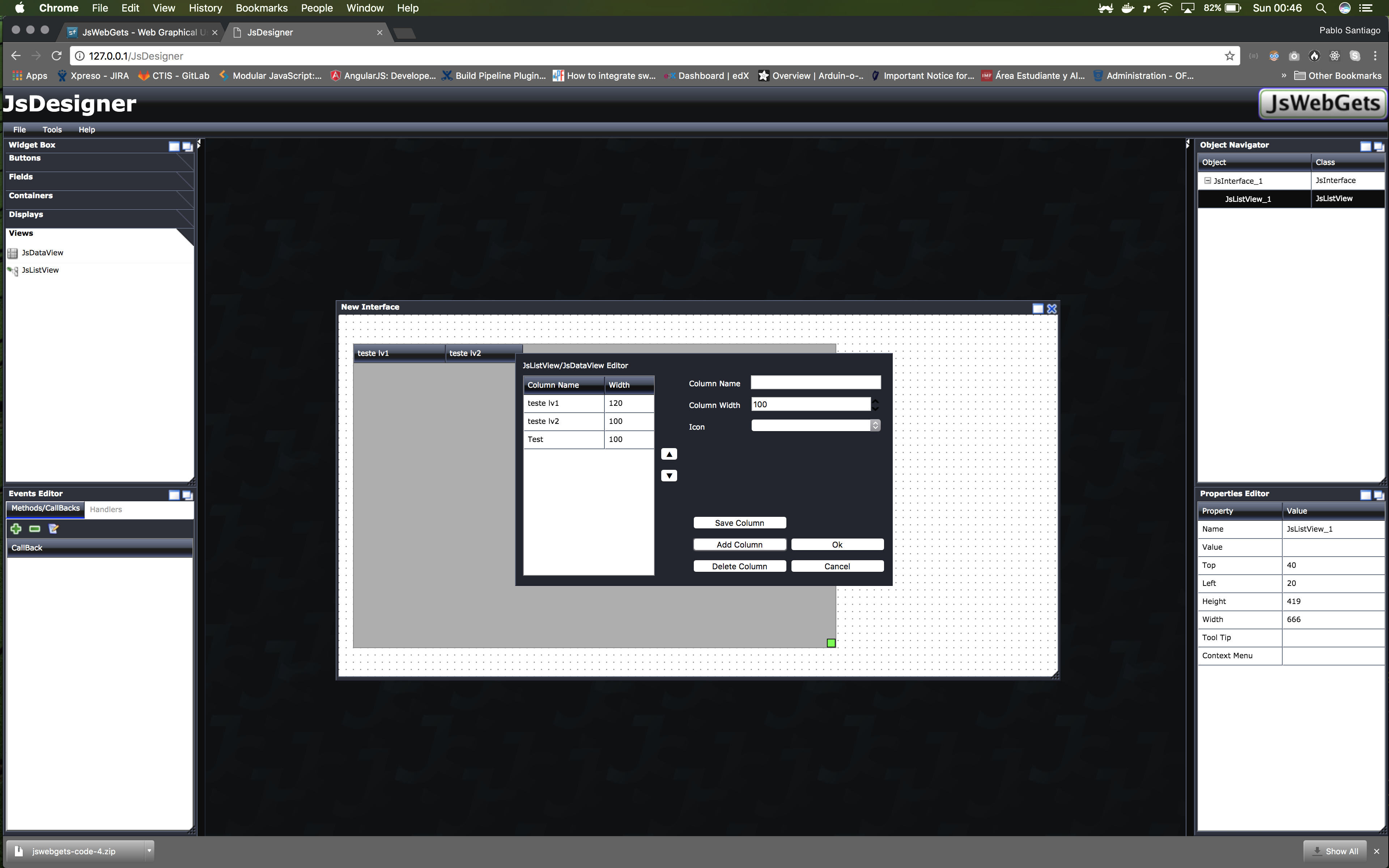
Task: Open the Tools menu
Action: pos(52,130)
